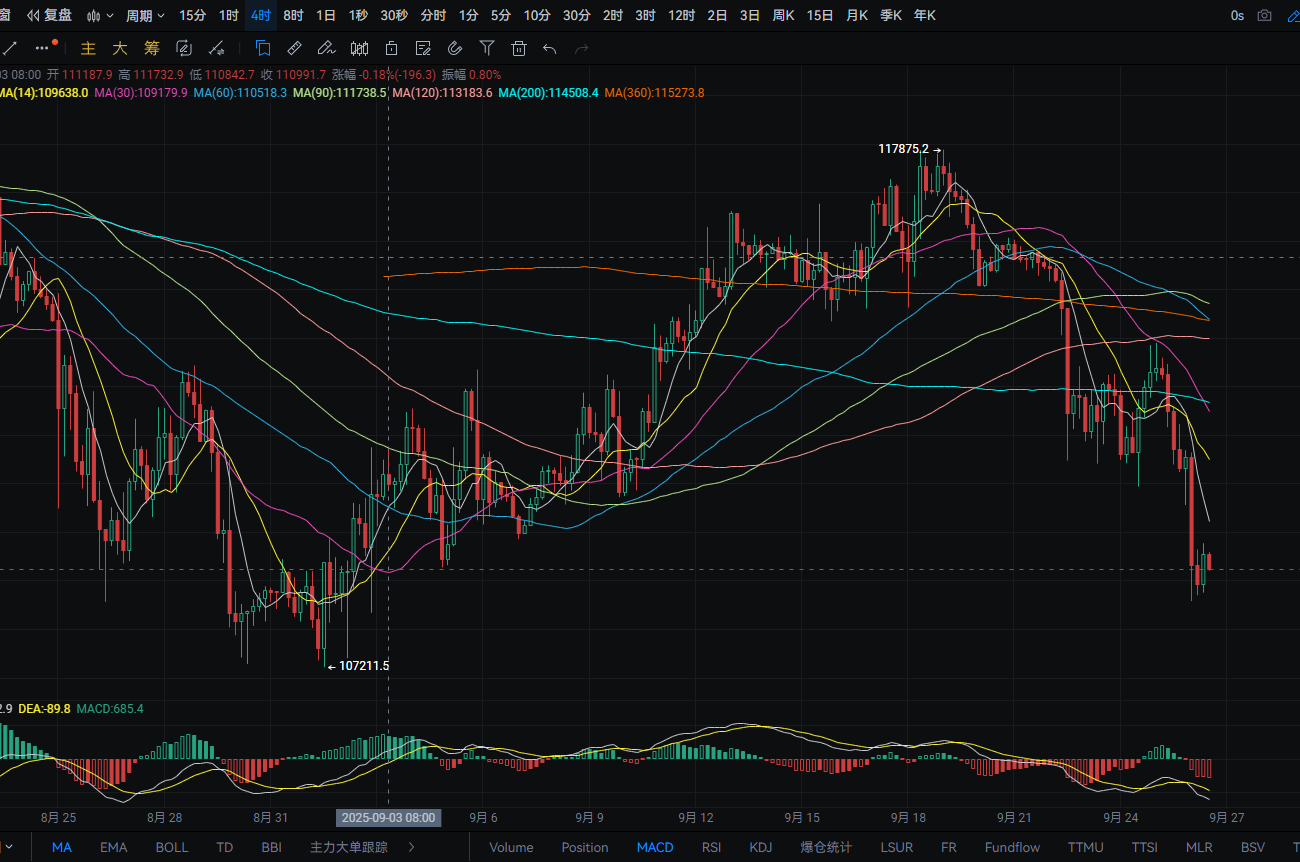
Task: Click the MA(30) indicator label
Action: 141,92
